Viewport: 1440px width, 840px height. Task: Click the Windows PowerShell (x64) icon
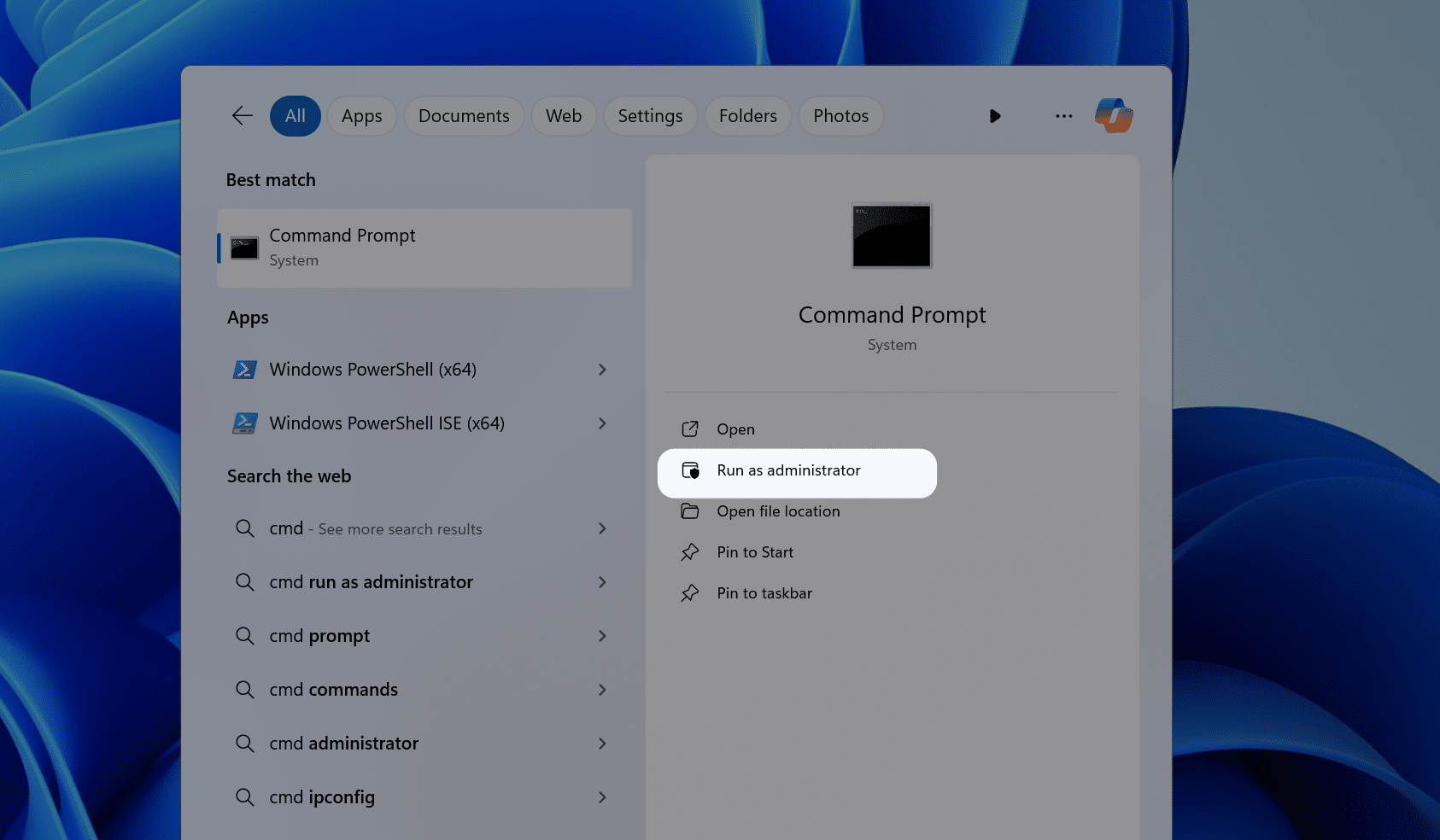point(245,370)
